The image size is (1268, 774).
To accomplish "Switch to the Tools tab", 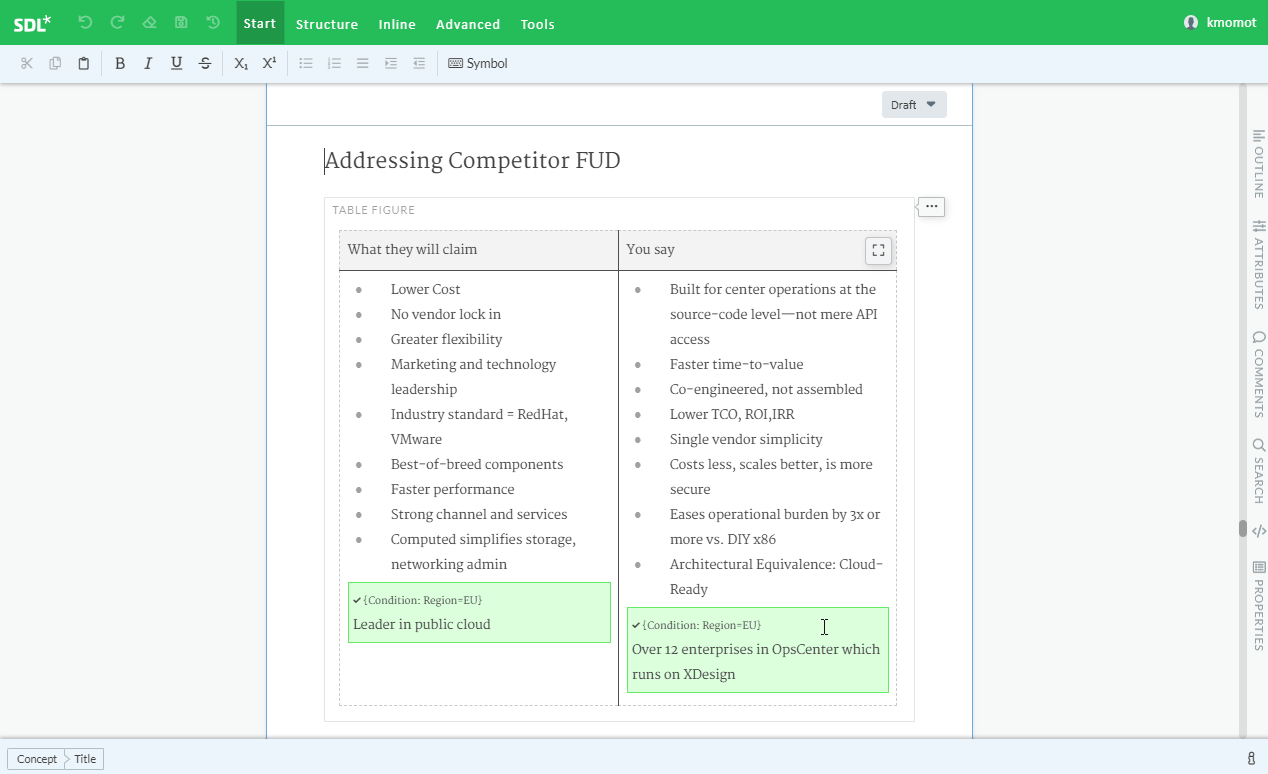I will point(537,24).
